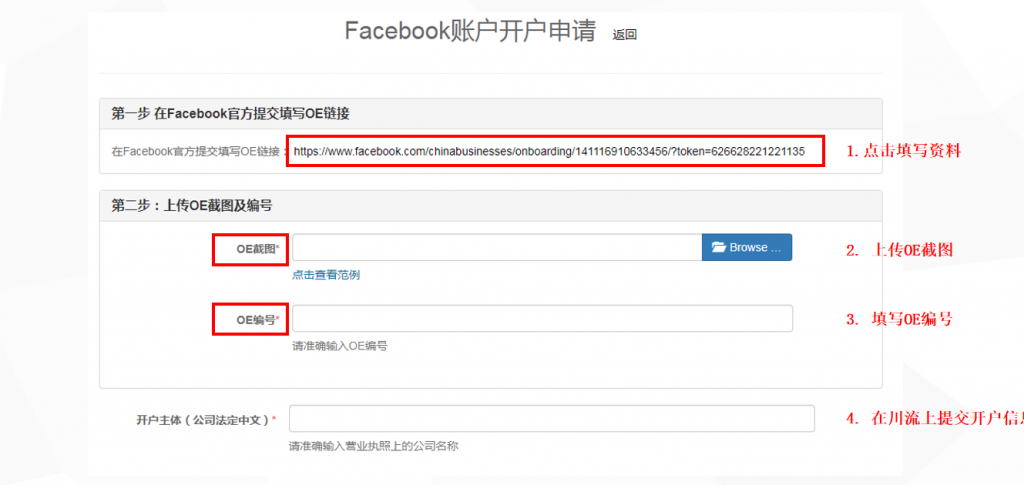Focus the OE编号 input field
Image resolution: width=1024 pixels, height=485 pixels.
[543, 319]
